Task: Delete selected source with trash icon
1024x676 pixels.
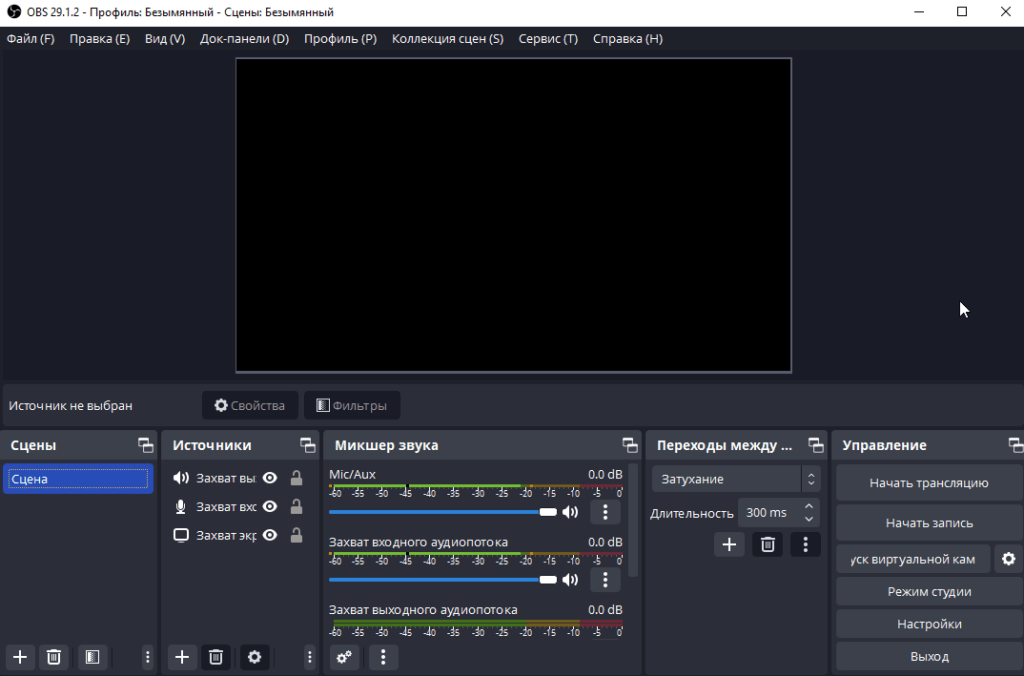Action: 215,657
